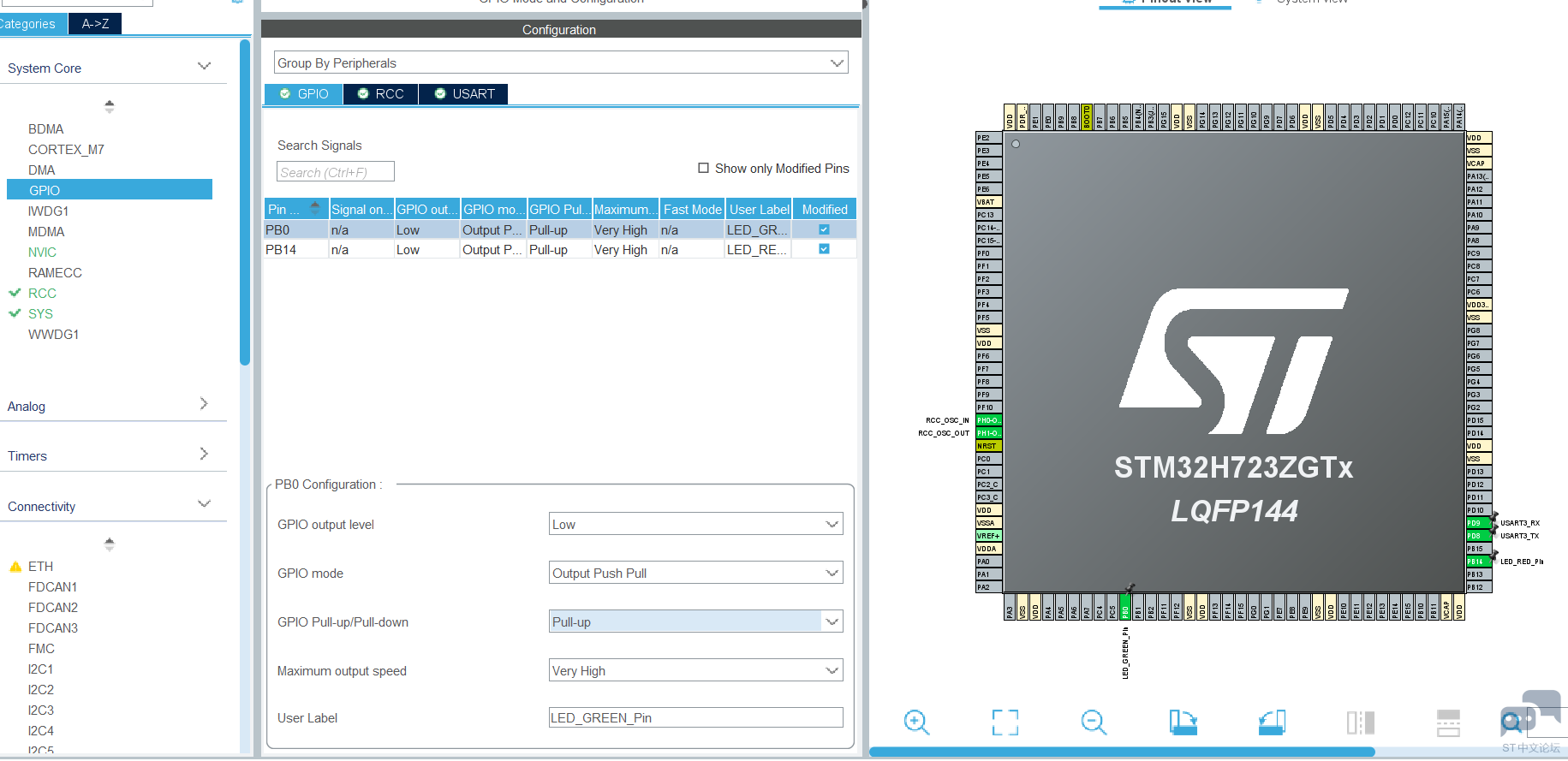This screenshot has width=1568, height=761.
Task: Switch to the A->Z list tab
Action: click(95, 24)
